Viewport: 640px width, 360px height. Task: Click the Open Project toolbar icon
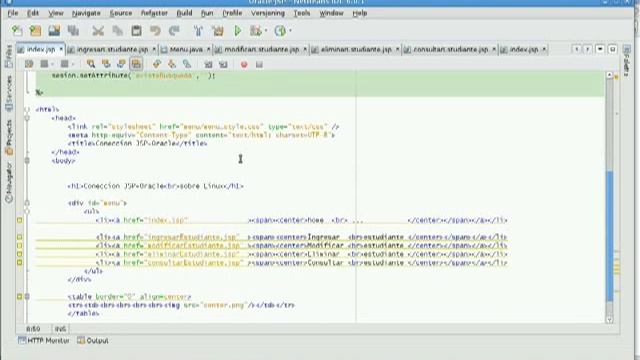[54, 31]
